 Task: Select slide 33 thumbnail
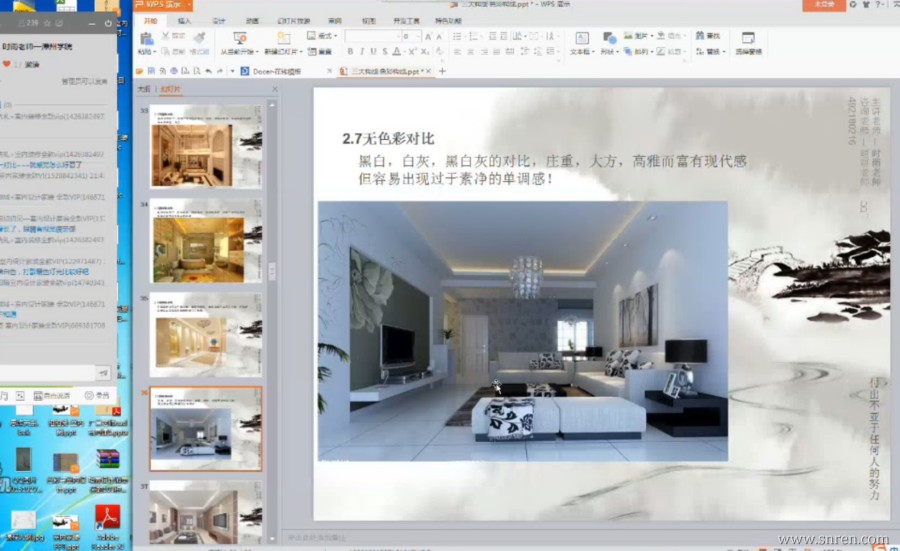[x=206, y=146]
